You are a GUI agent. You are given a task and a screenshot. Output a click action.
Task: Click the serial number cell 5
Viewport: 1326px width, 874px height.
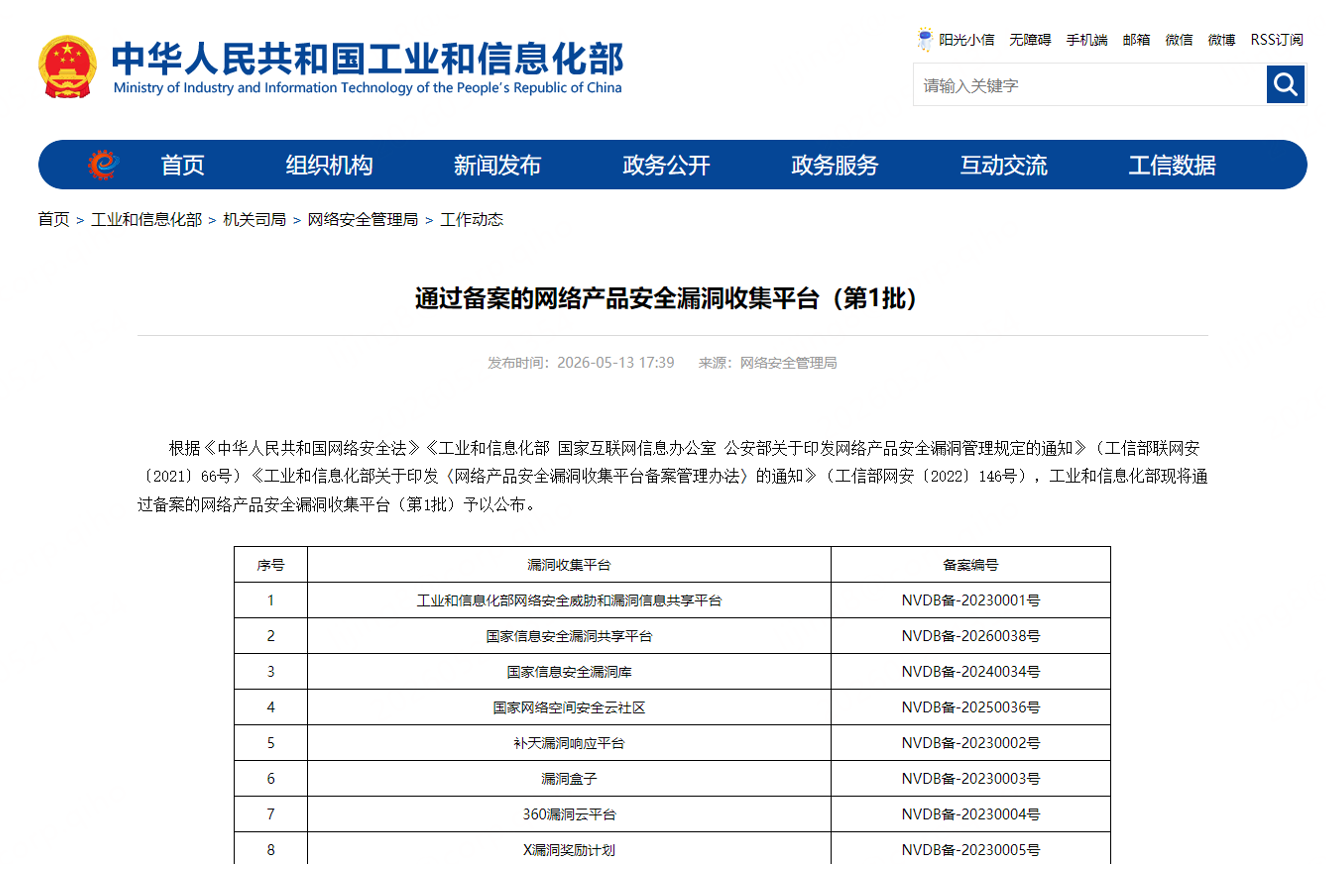tap(271, 743)
